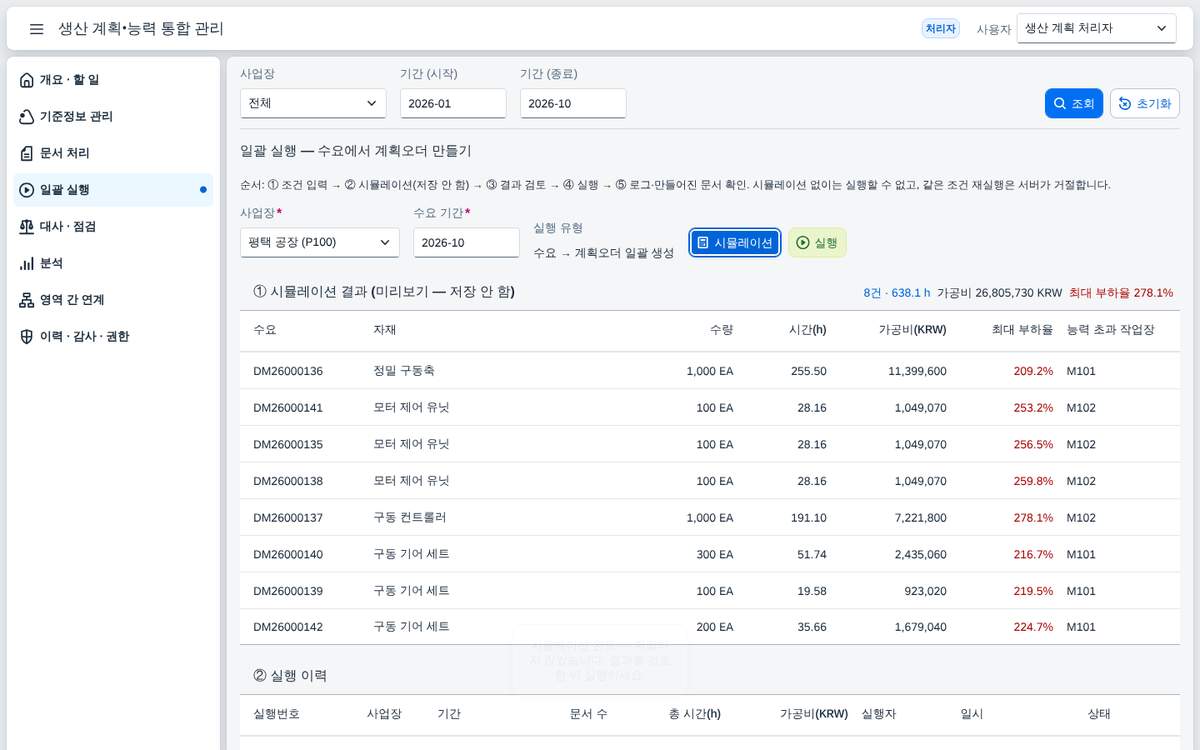The height and width of the screenshot is (750, 1200).
Task: Run the 시뮬레이션 button
Action: [x=735, y=243]
